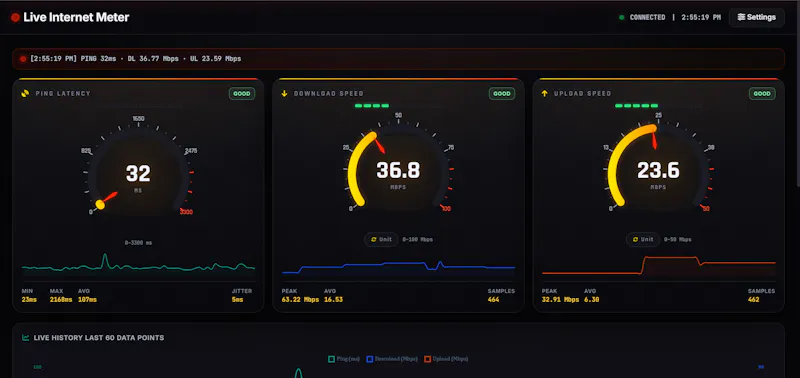The width and height of the screenshot is (800, 378).
Task: Click the 0–50 Mbps range label
Action: coord(678,239)
